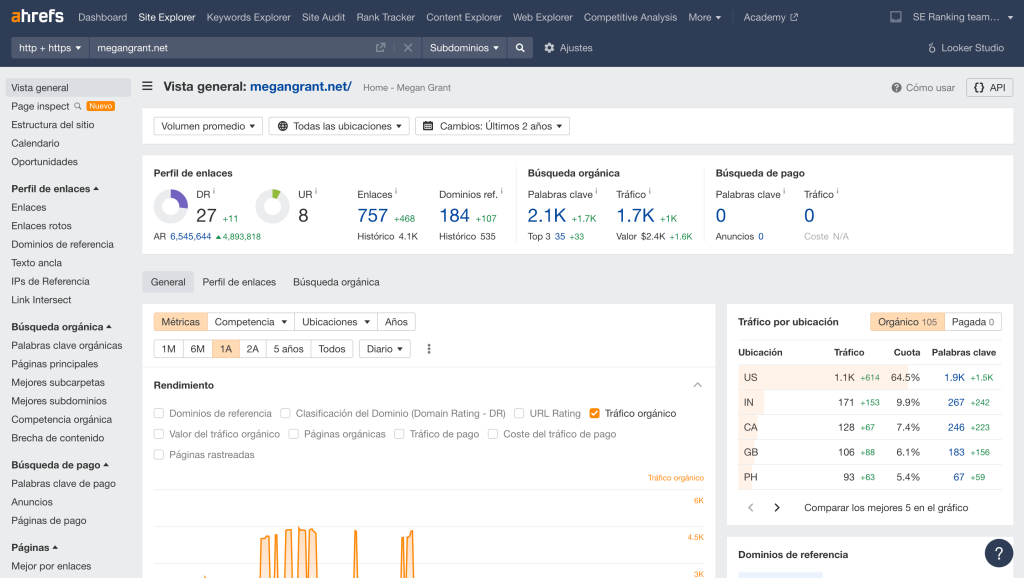Click the globe icon in locations filter
The height and width of the screenshot is (578, 1024).
pos(283,126)
